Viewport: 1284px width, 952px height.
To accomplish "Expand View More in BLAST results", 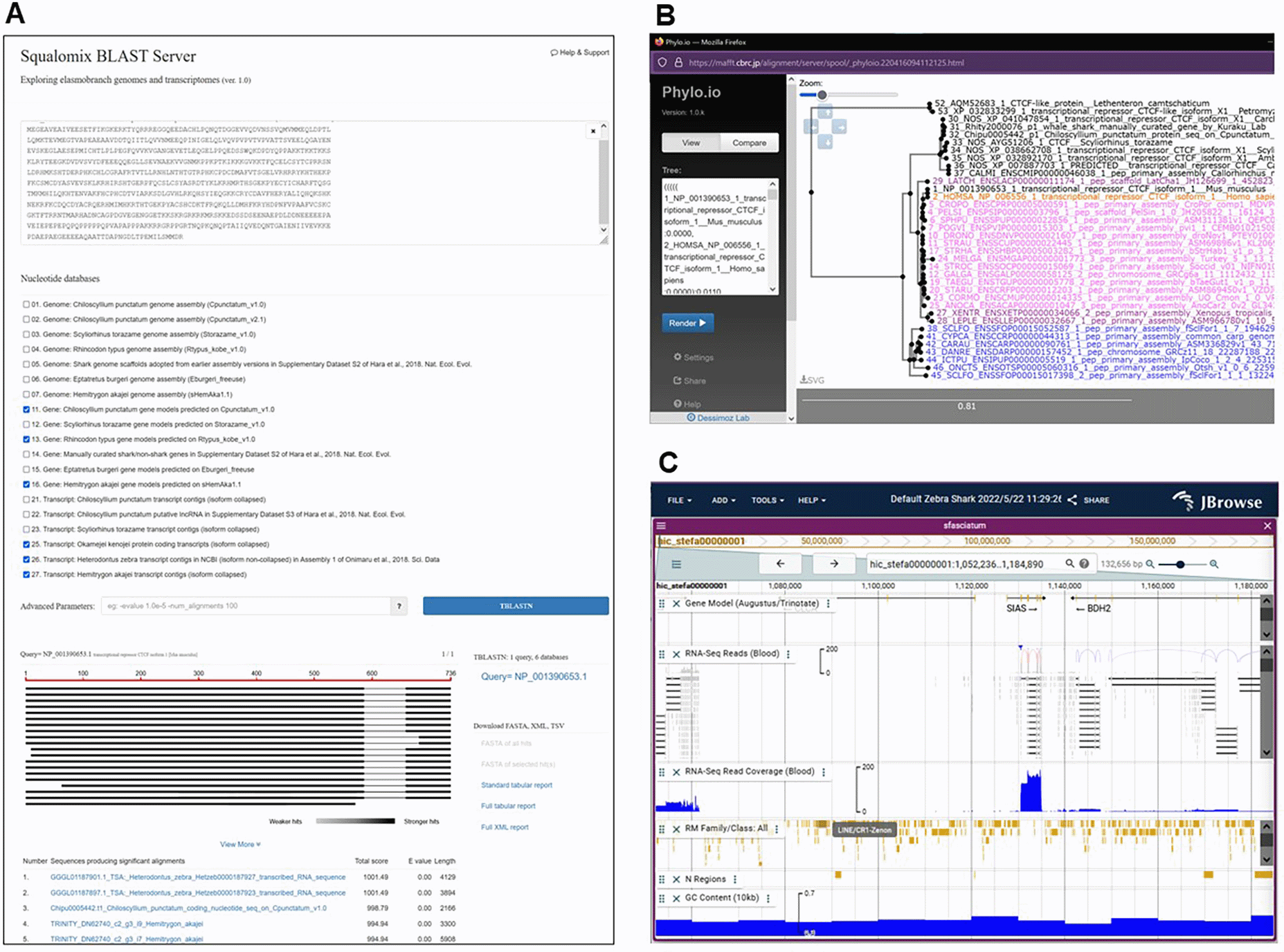I will [239, 844].
